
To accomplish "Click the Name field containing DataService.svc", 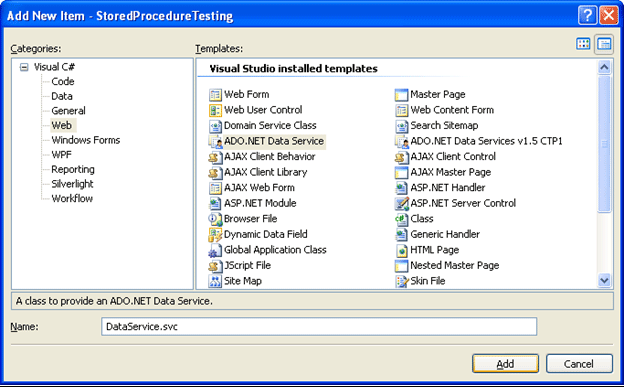I will 319,326.
